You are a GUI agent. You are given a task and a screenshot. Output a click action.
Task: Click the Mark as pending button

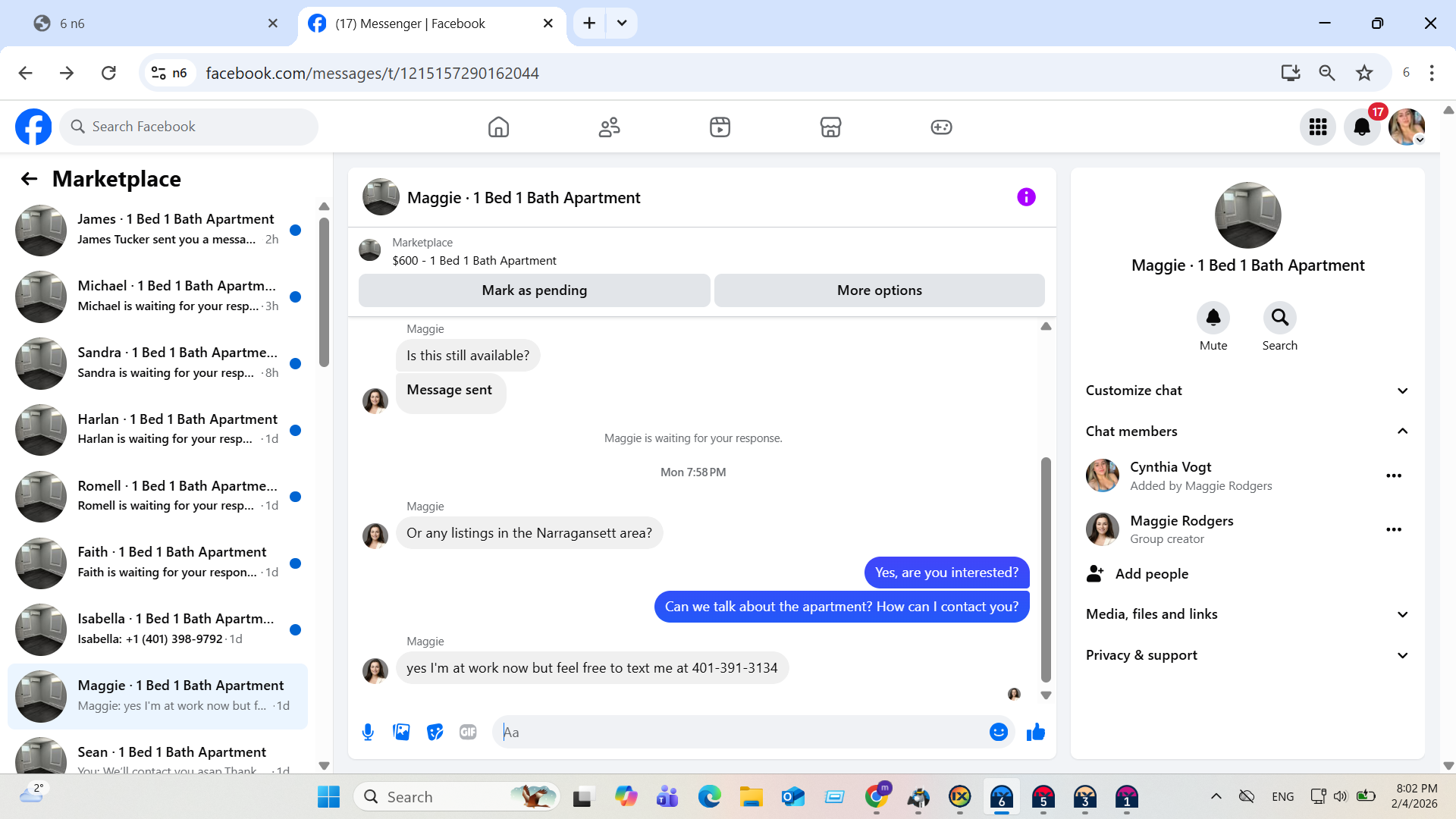[534, 290]
